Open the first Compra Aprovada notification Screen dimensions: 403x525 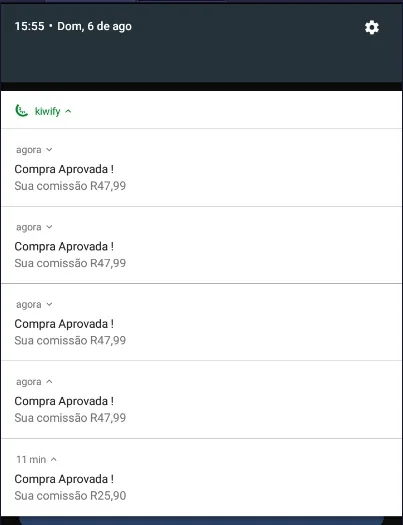point(202,167)
